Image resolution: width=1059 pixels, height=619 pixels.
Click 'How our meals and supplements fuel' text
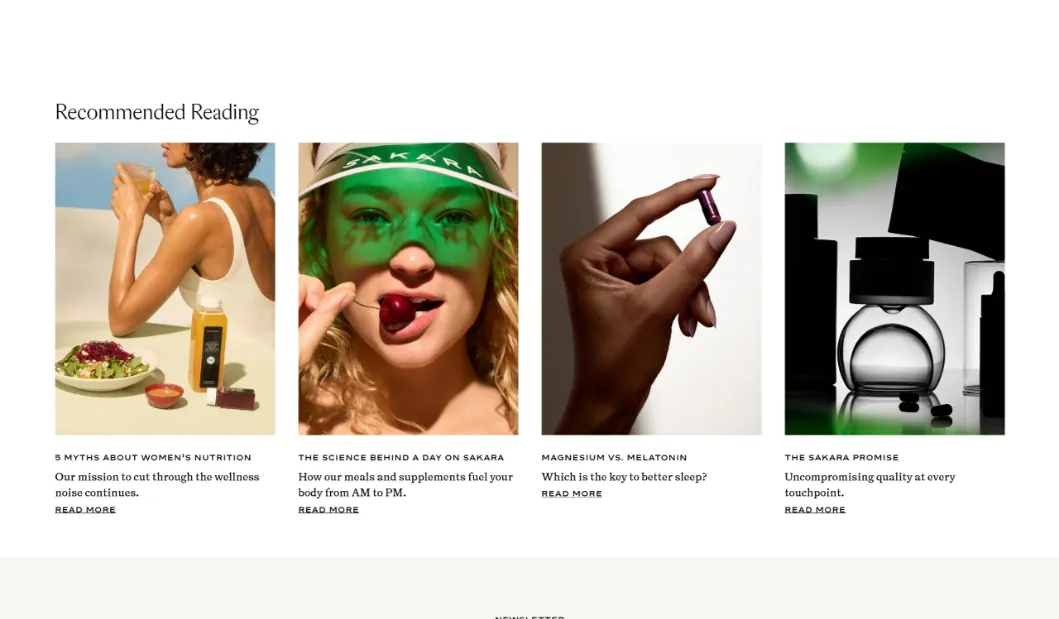(x=405, y=485)
